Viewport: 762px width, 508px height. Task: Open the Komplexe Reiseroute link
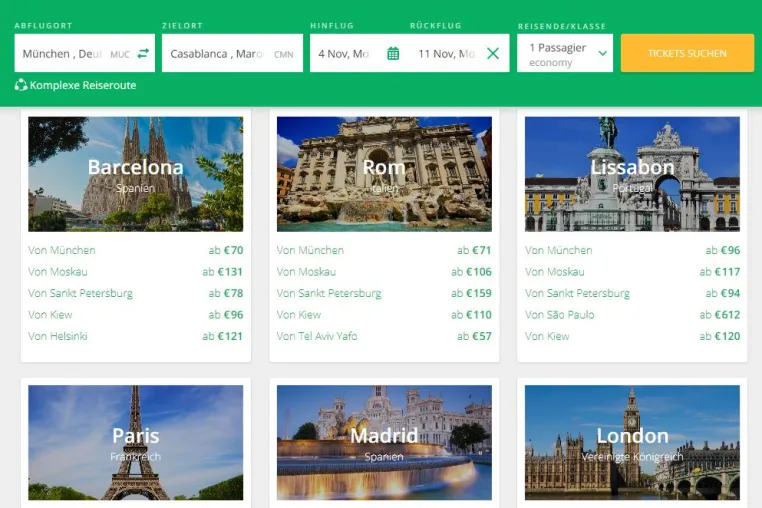click(83, 85)
